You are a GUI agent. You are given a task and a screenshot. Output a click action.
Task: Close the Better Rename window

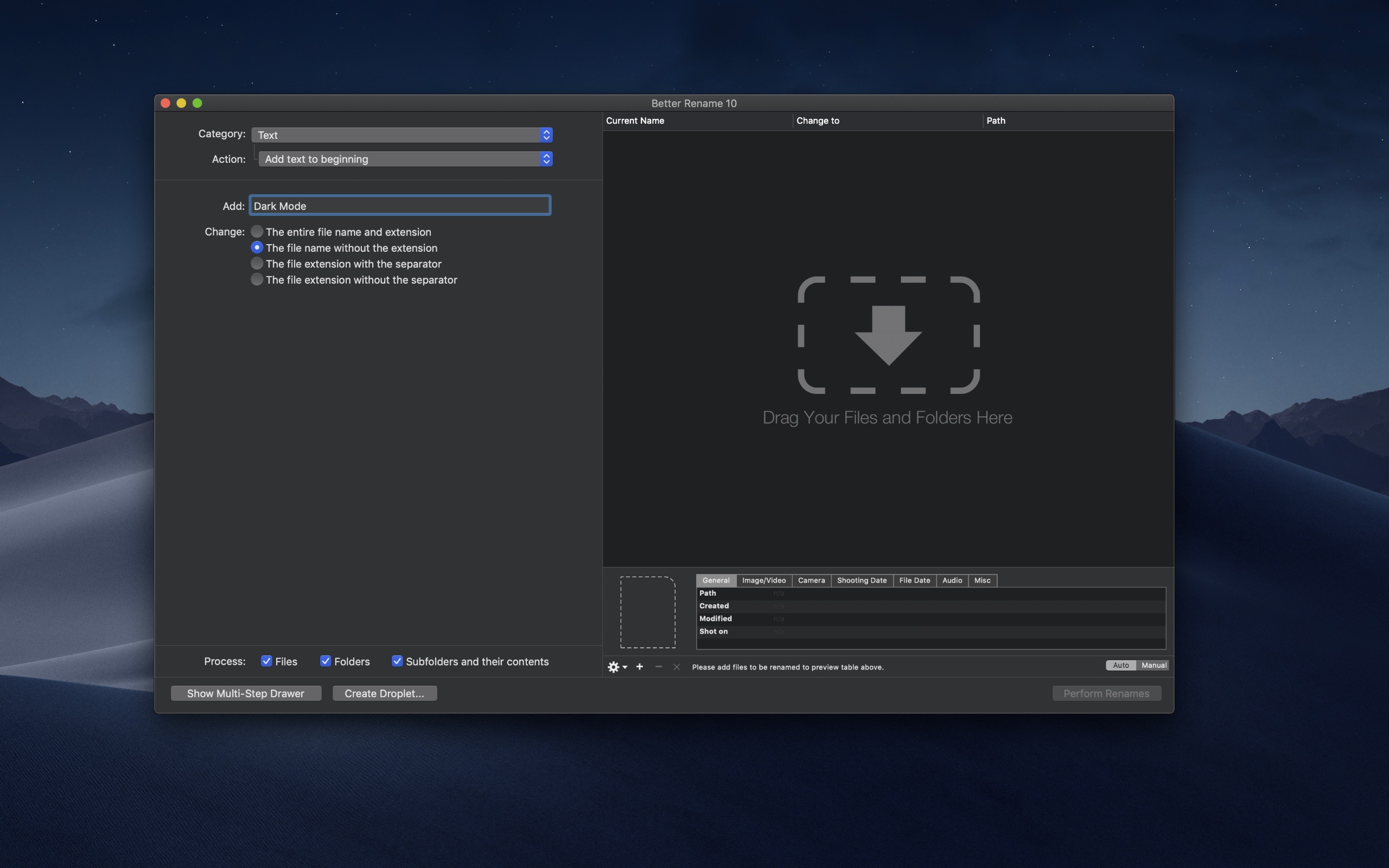pyautogui.click(x=165, y=103)
